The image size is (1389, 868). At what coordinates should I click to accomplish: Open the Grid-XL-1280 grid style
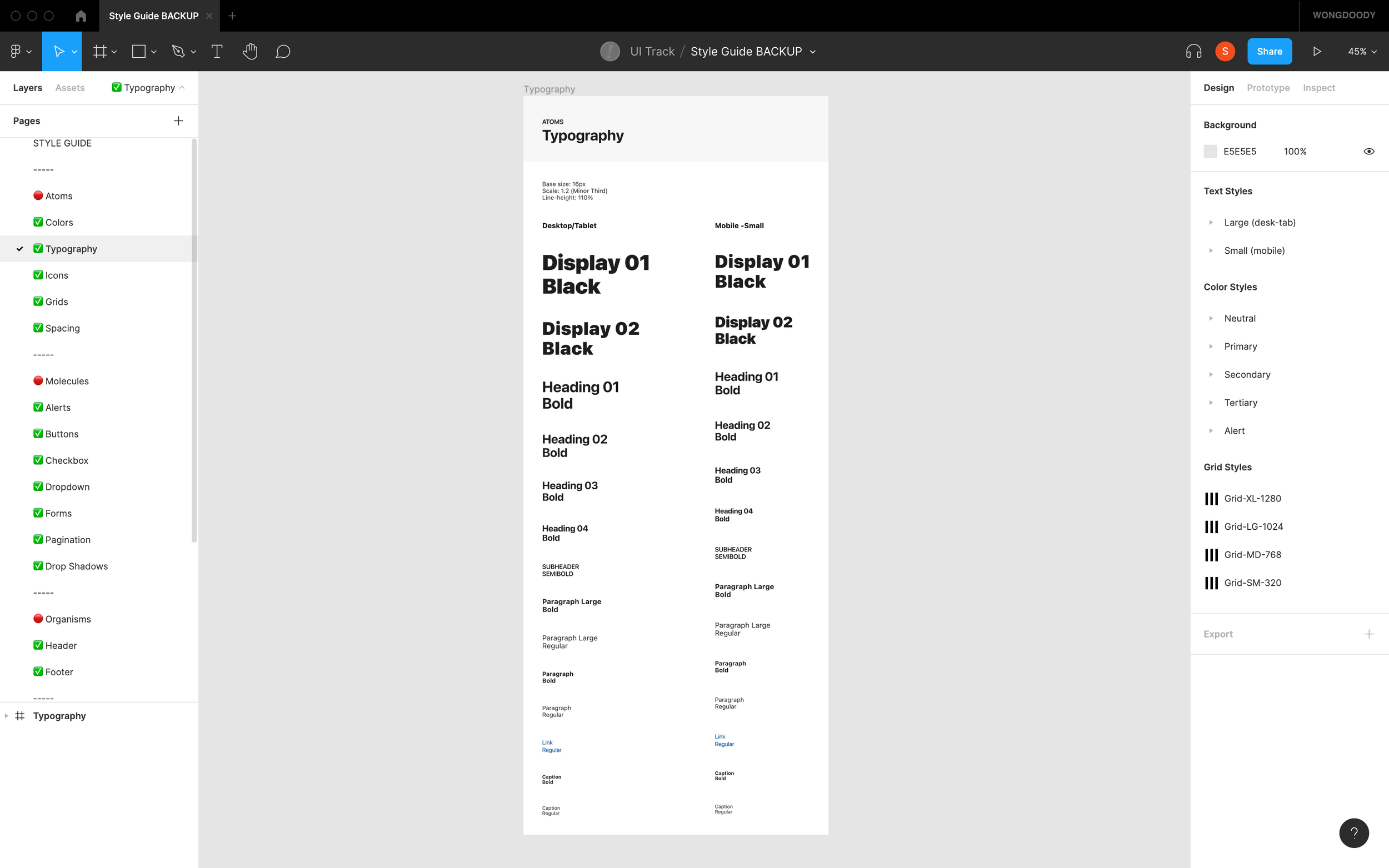coord(1252,498)
